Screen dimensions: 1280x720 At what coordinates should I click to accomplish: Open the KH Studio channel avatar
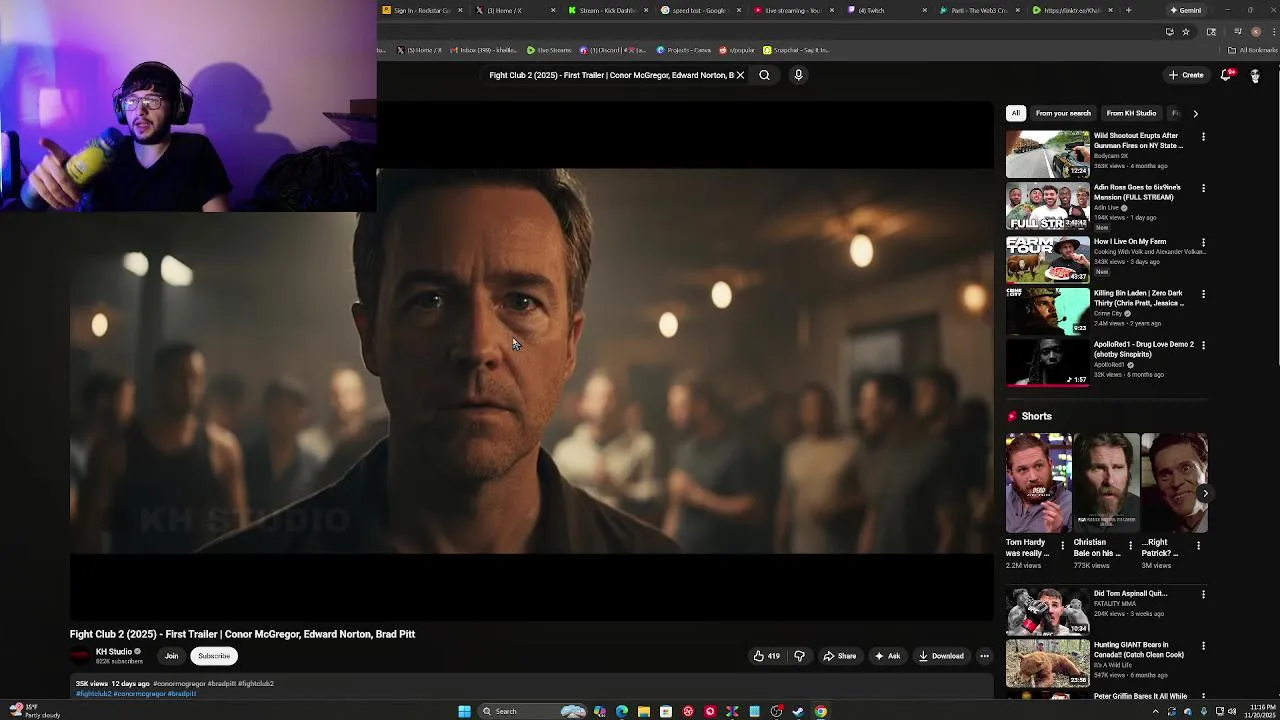[80, 656]
